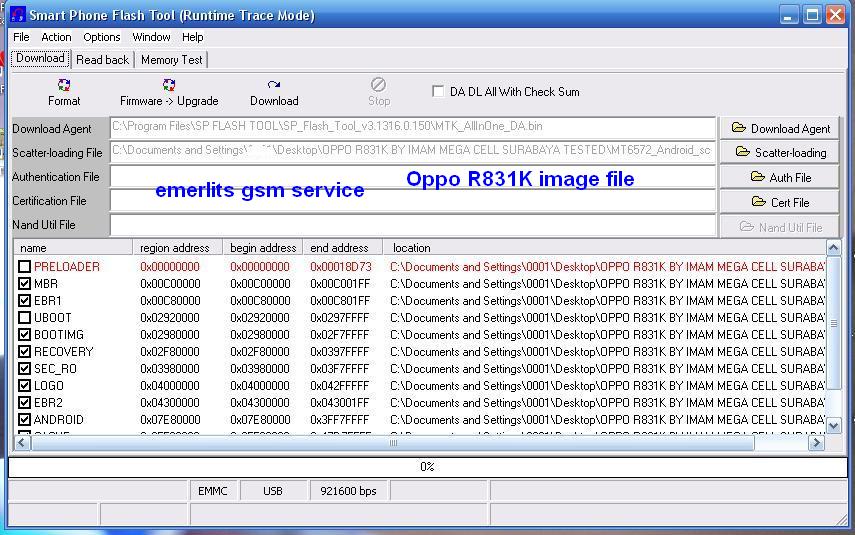This screenshot has height=535, width=855.
Task: Click the Nand Util File input field
Action: pyautogui.click(x=413, y=225)
